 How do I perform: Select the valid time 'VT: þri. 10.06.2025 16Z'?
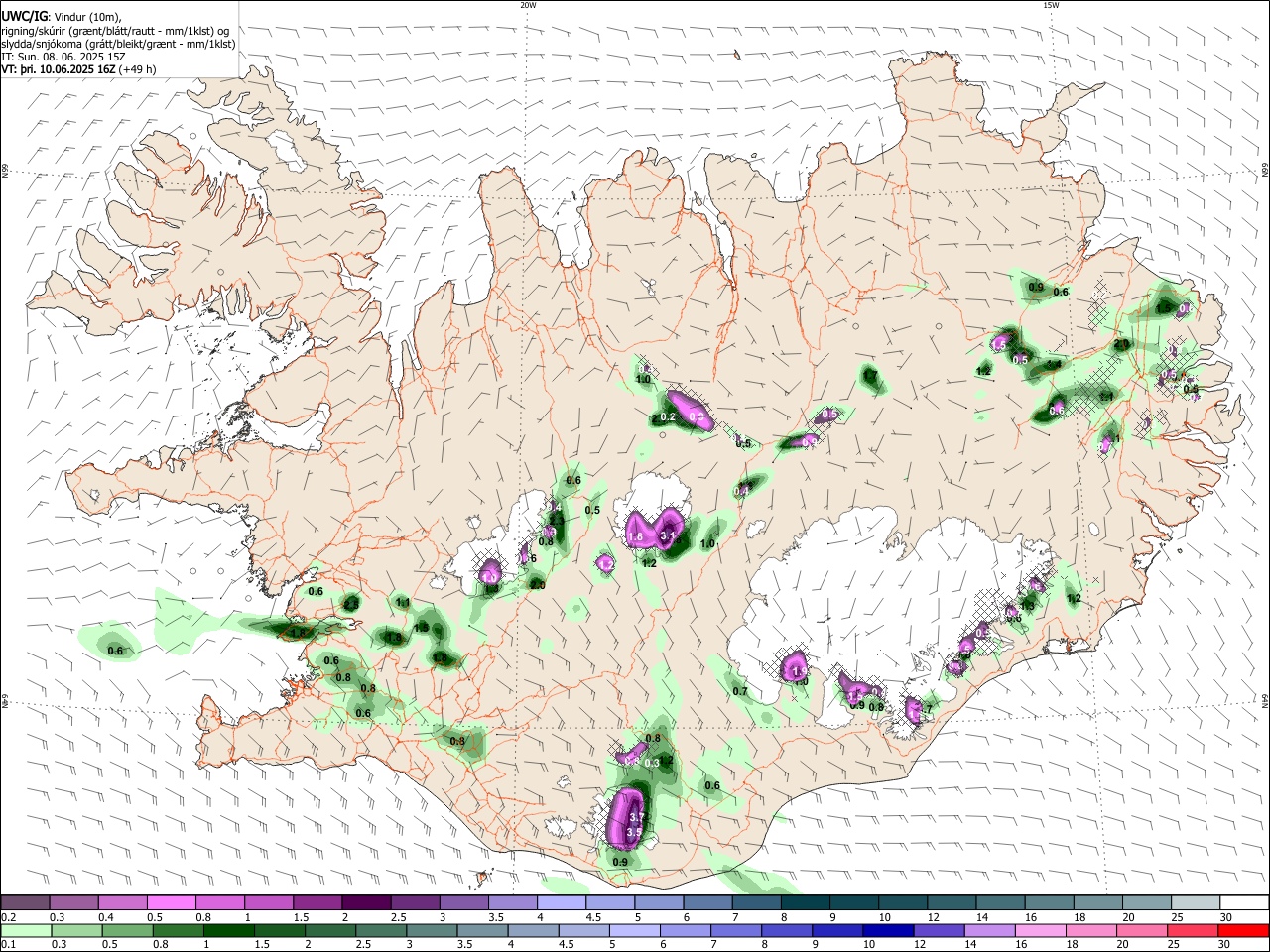tap(59, 70)
